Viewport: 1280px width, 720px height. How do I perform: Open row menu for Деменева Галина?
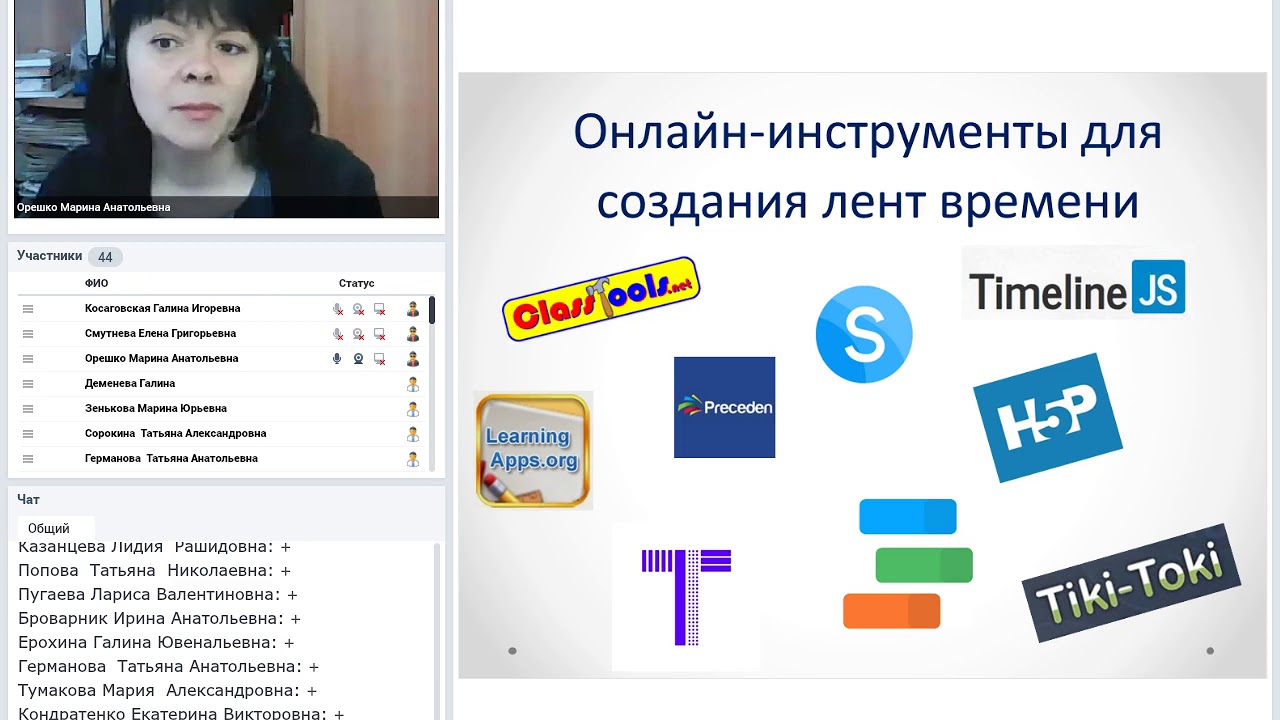(28, 384)
